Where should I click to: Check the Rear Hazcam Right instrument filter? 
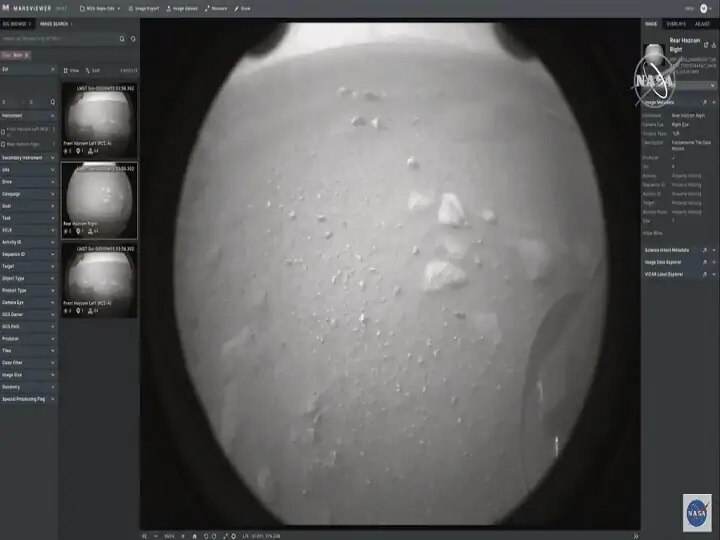(3, 144)
